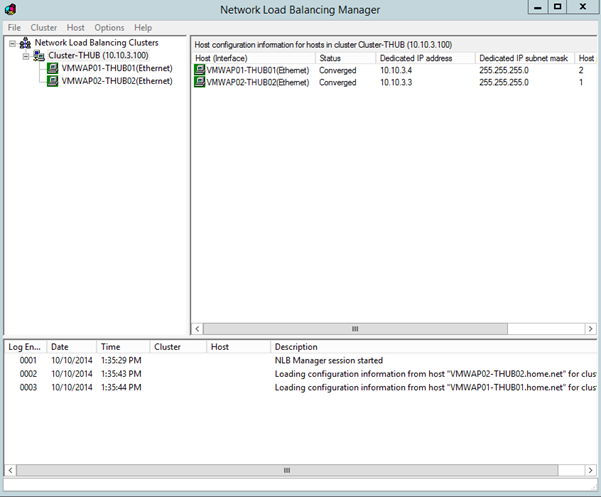The width and height of the screenshot is (601, 497).
Task: Click Converged status of the VMWAP02-THUB02 row
Action: (x=338, y=82)
